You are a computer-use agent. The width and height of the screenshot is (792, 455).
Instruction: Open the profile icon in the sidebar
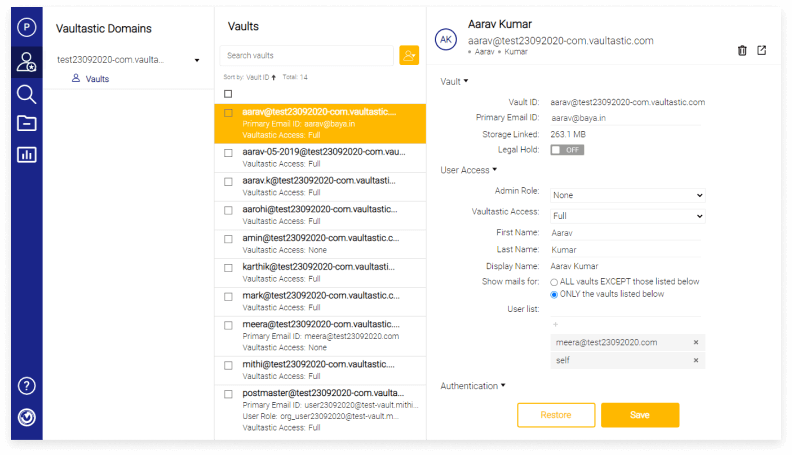[x=27, y=27]
